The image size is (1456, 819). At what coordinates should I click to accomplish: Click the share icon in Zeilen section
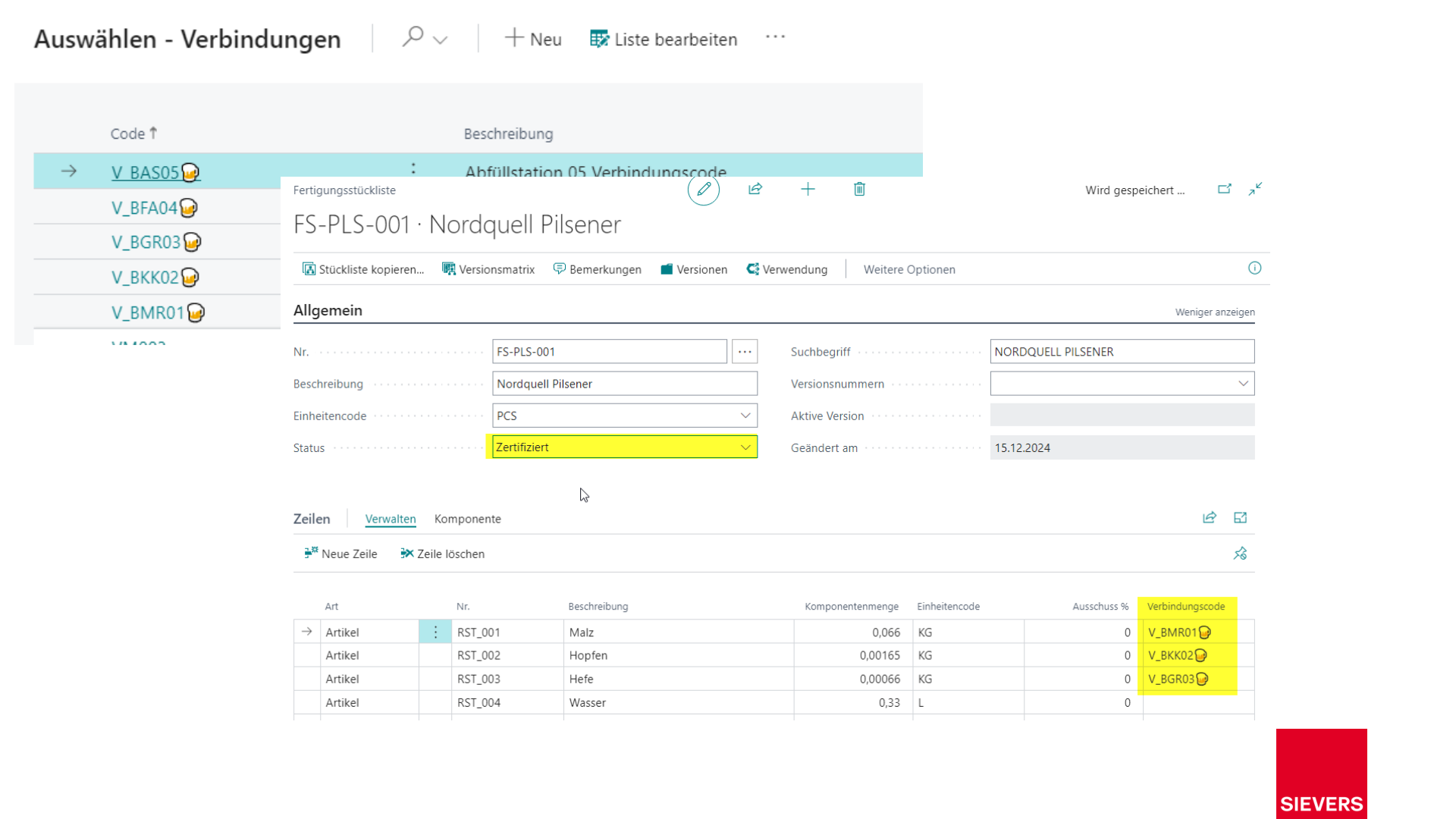click(1210, 518)
